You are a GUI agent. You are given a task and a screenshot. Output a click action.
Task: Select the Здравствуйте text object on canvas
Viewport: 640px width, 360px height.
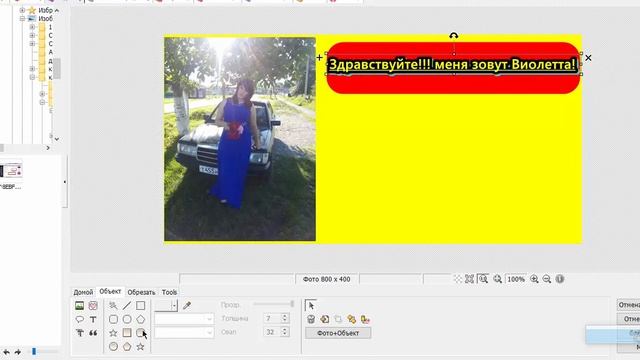tap(452, 64)
